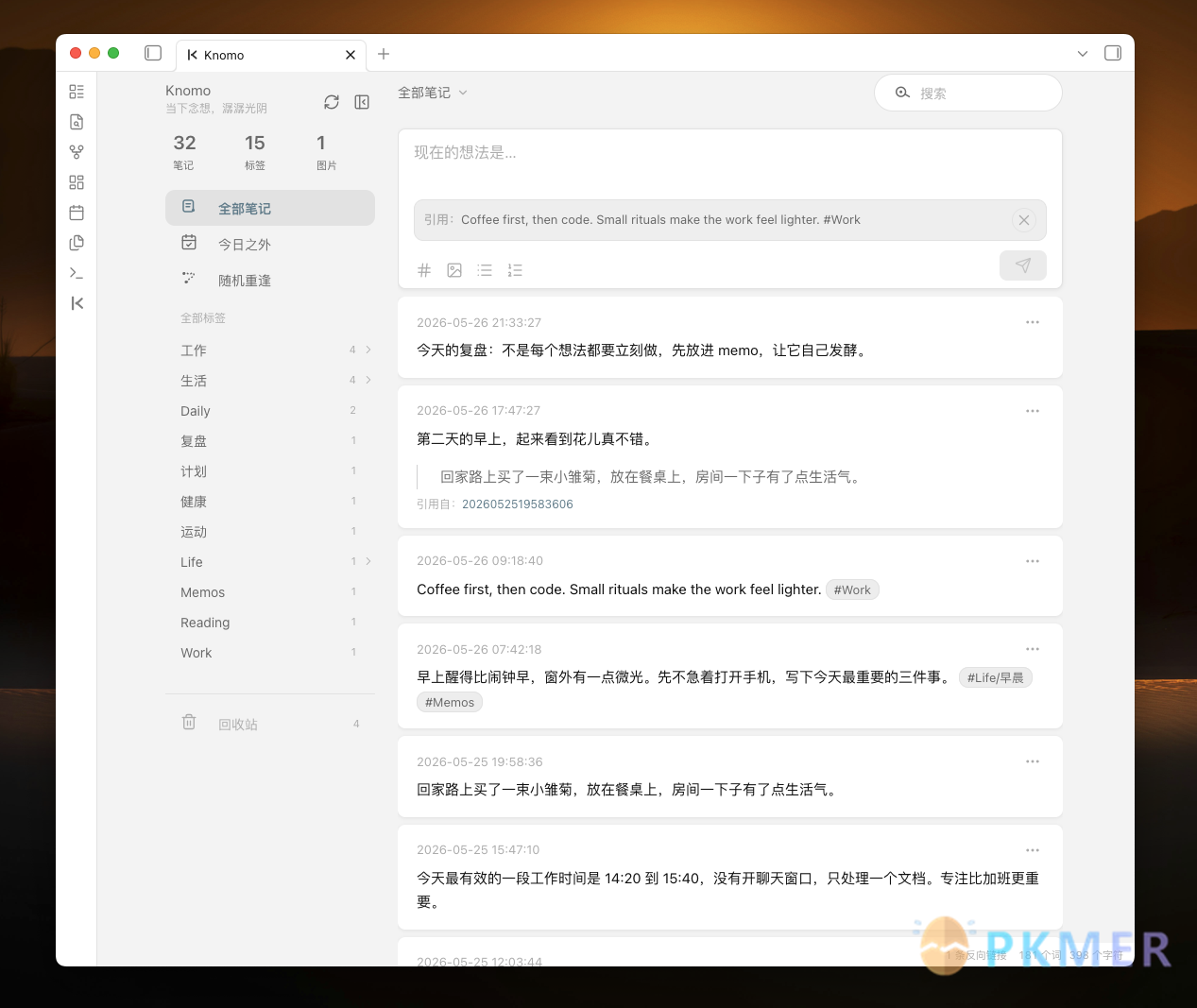Click the 现在的想法是 memo input area
Image resolution: width=1197 pixels, height=1008 pixels.
point(729,161)
